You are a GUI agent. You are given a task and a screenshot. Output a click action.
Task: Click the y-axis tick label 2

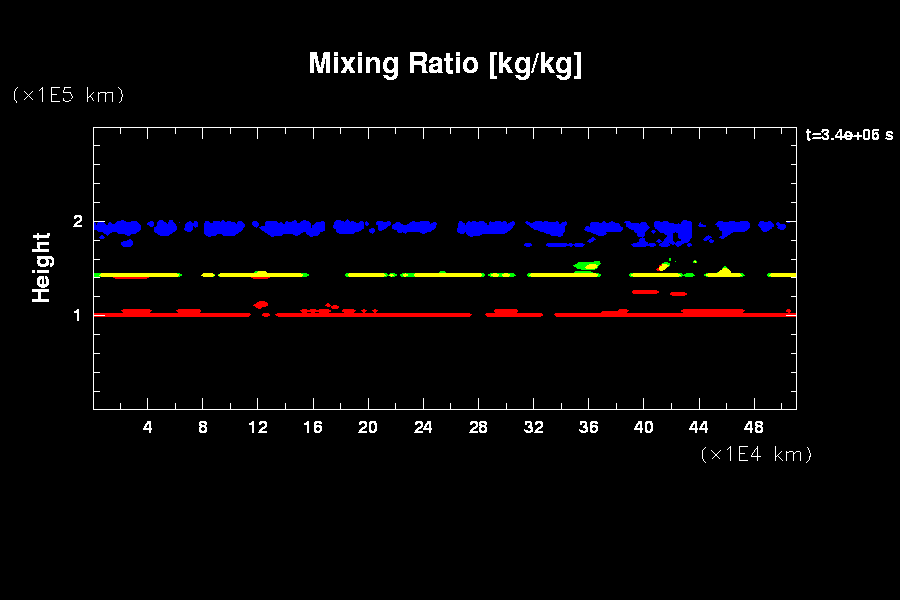(78, 222)
